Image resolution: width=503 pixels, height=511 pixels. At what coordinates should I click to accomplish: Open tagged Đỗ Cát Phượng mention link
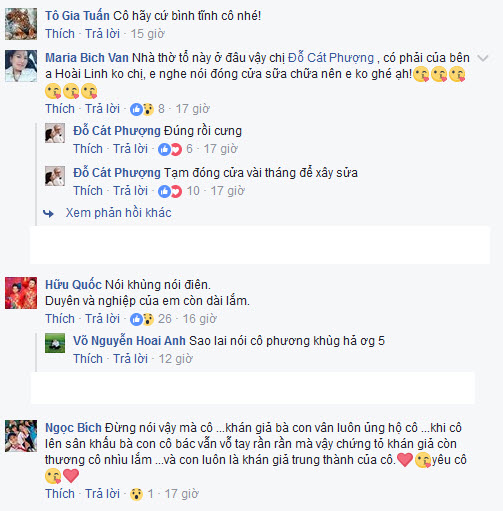coord(331,58)
